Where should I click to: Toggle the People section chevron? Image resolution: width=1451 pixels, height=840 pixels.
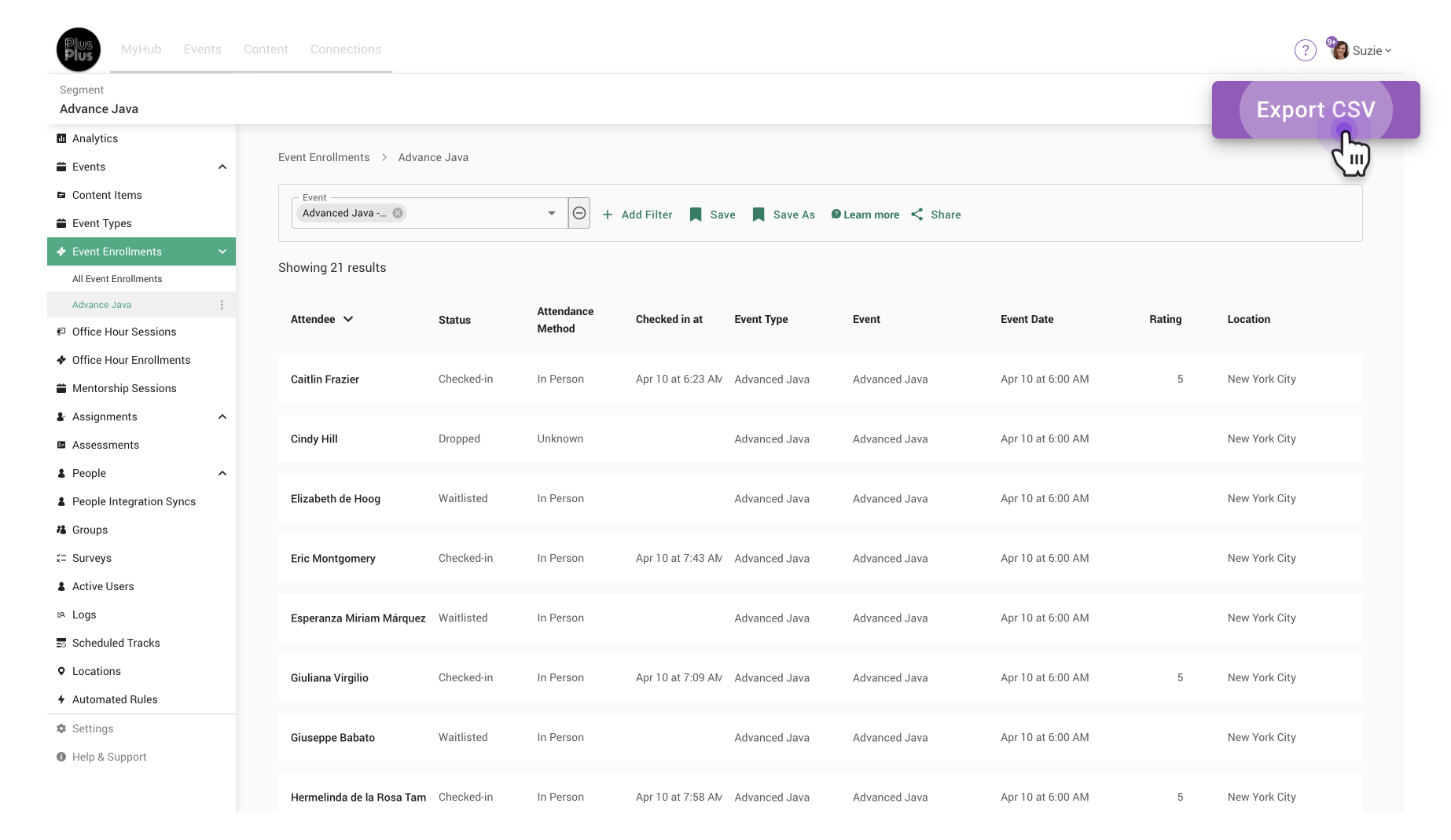(x=222, y=473)
